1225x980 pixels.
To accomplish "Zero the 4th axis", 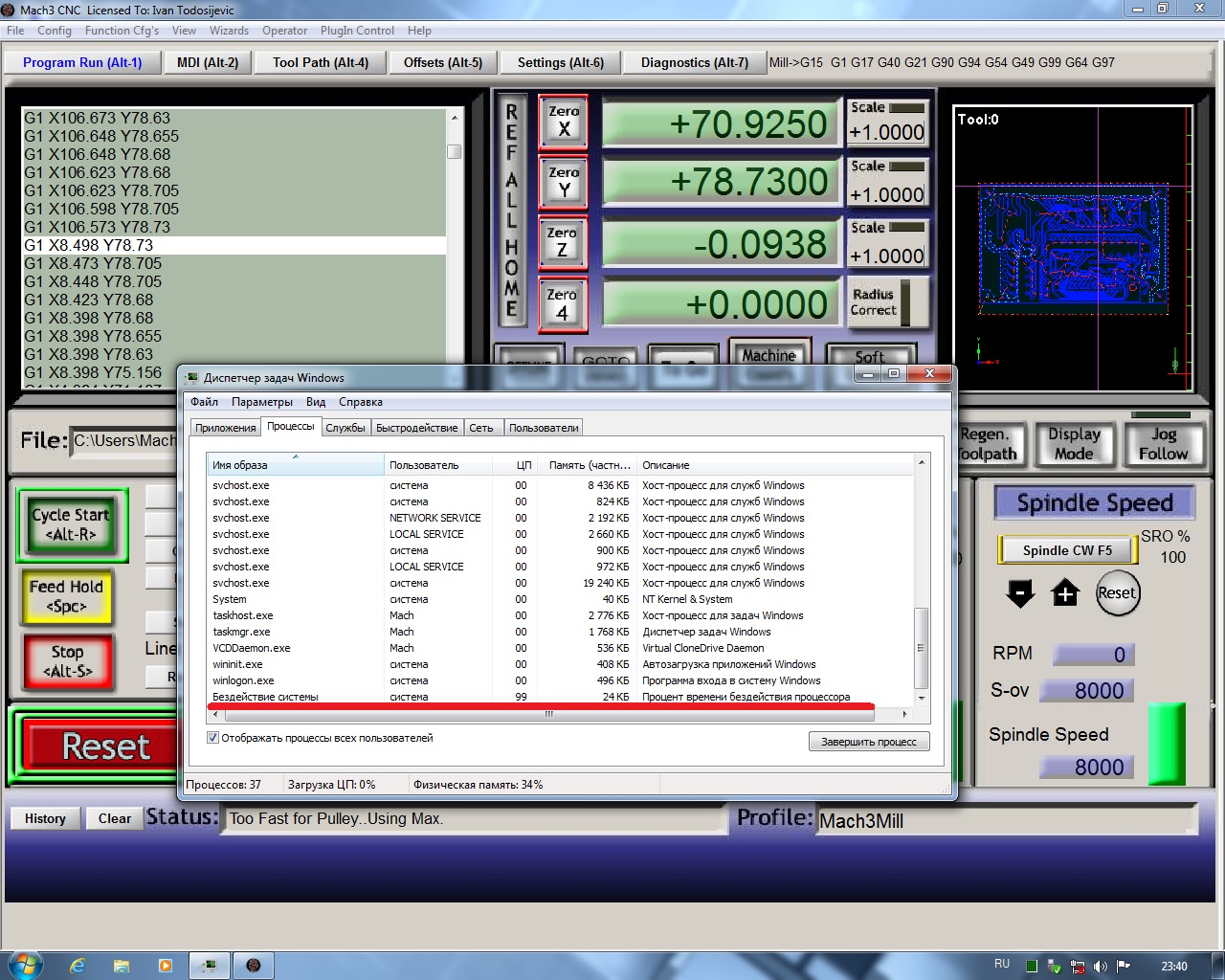I will click(x=562, y=304).
